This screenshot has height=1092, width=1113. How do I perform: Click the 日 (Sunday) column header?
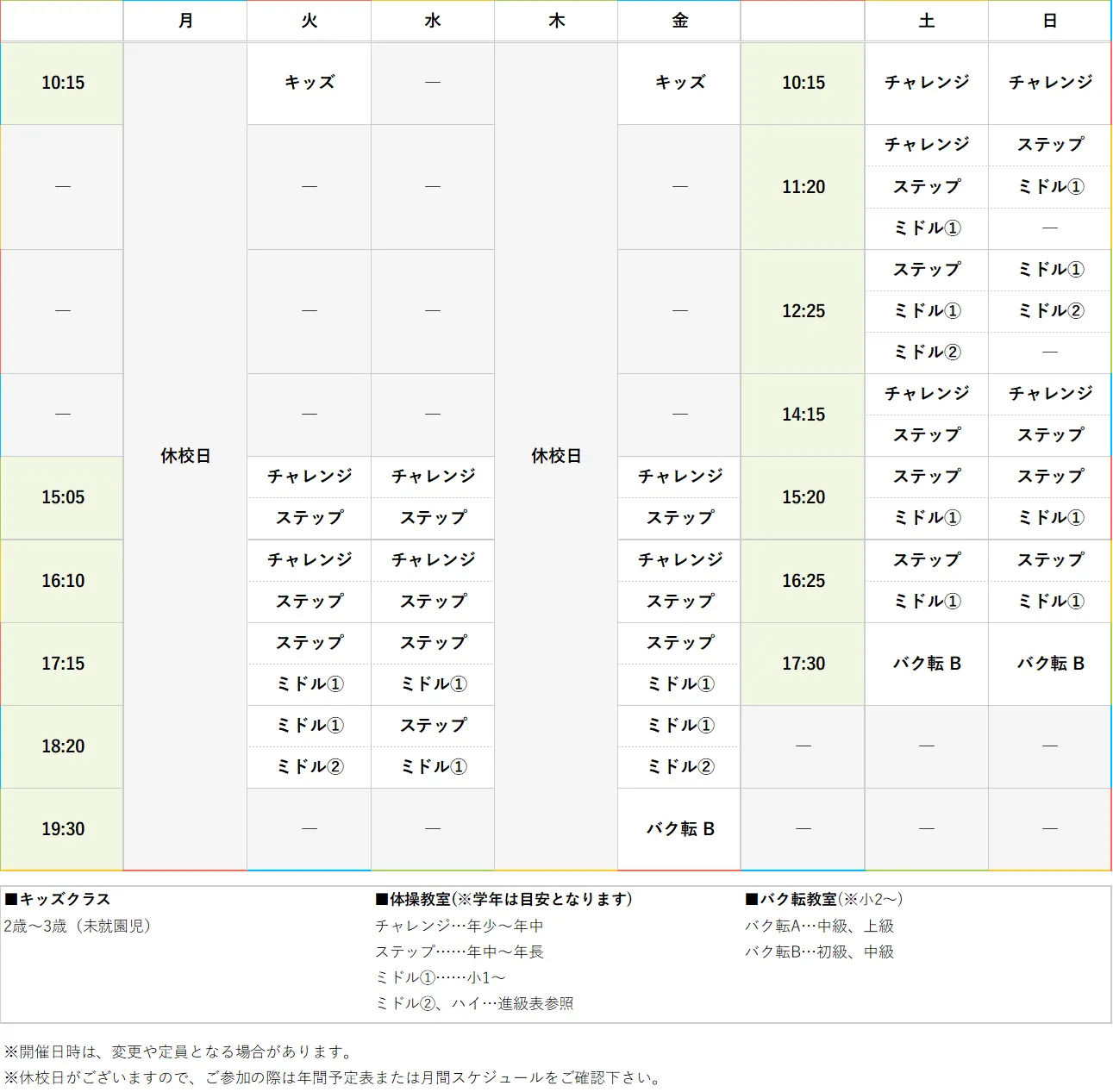point(1048,21)
